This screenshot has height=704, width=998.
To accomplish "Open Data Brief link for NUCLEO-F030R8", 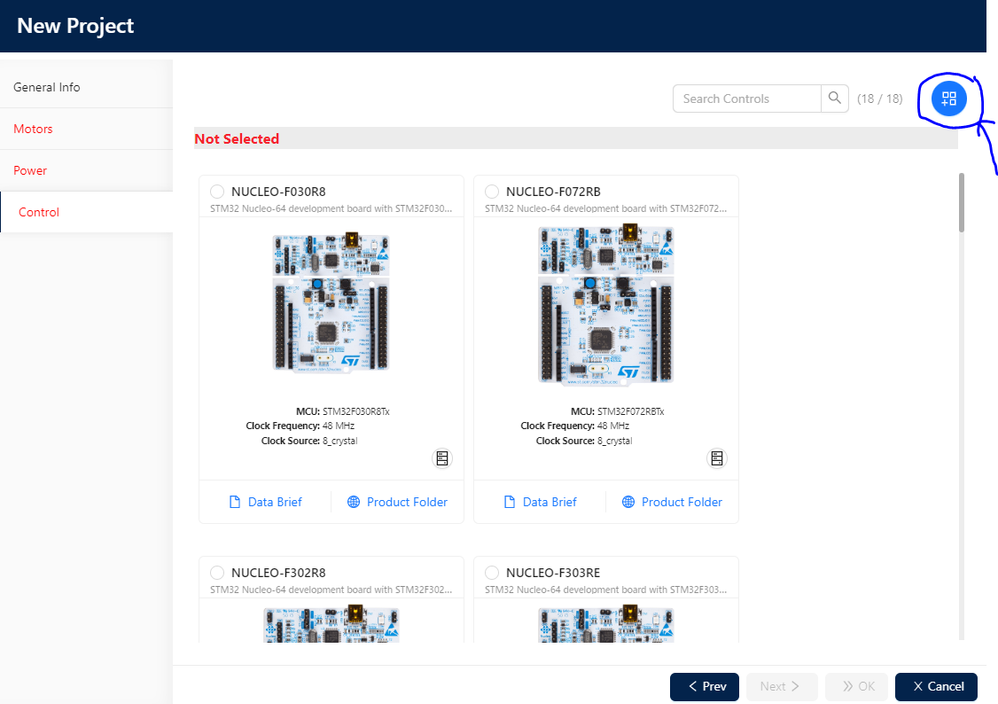I will pos(265,502).
